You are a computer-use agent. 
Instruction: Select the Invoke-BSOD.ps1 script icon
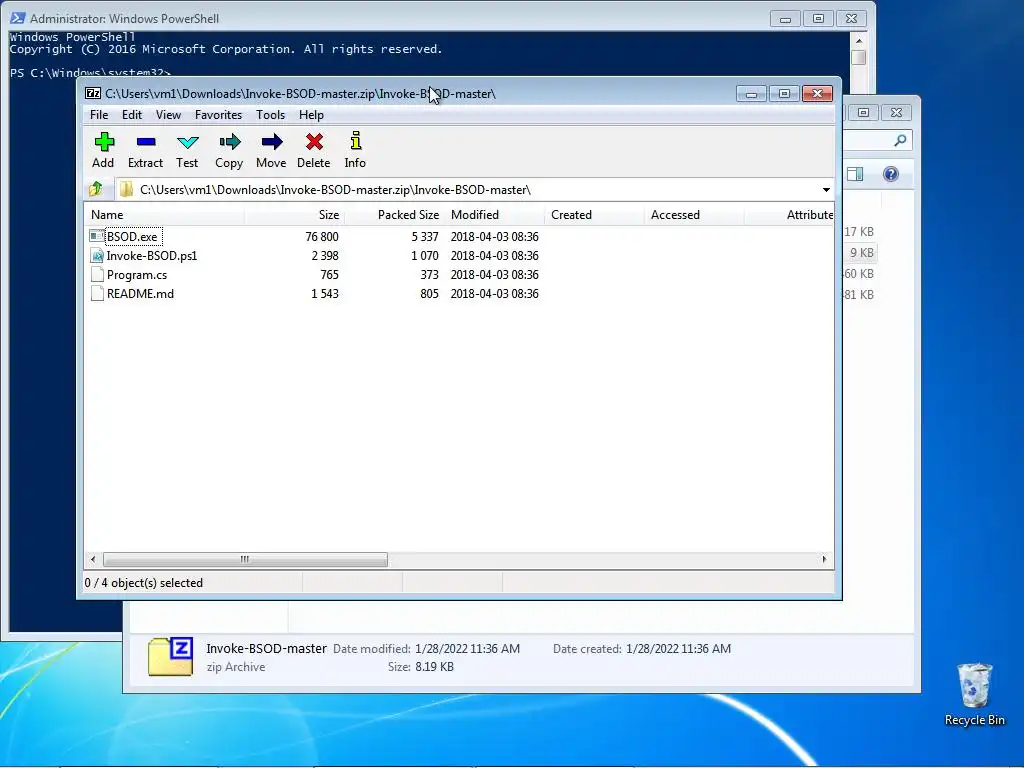(97, 255)
